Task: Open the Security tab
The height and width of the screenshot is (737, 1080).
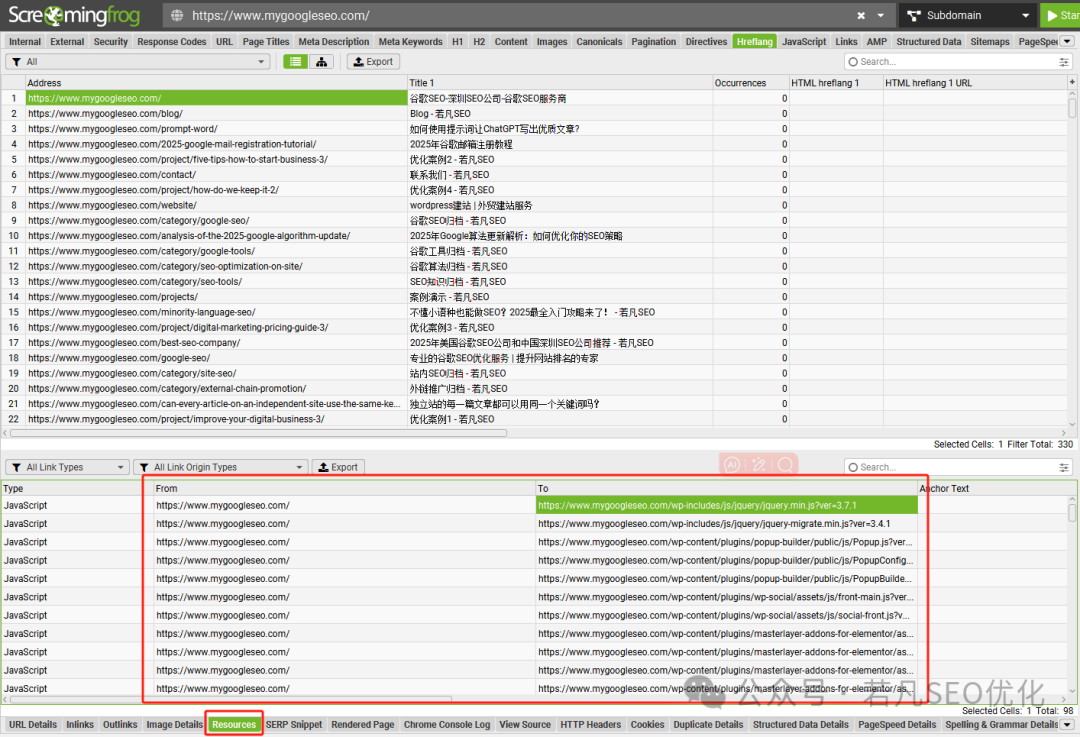Action: (x=111, y=41)
